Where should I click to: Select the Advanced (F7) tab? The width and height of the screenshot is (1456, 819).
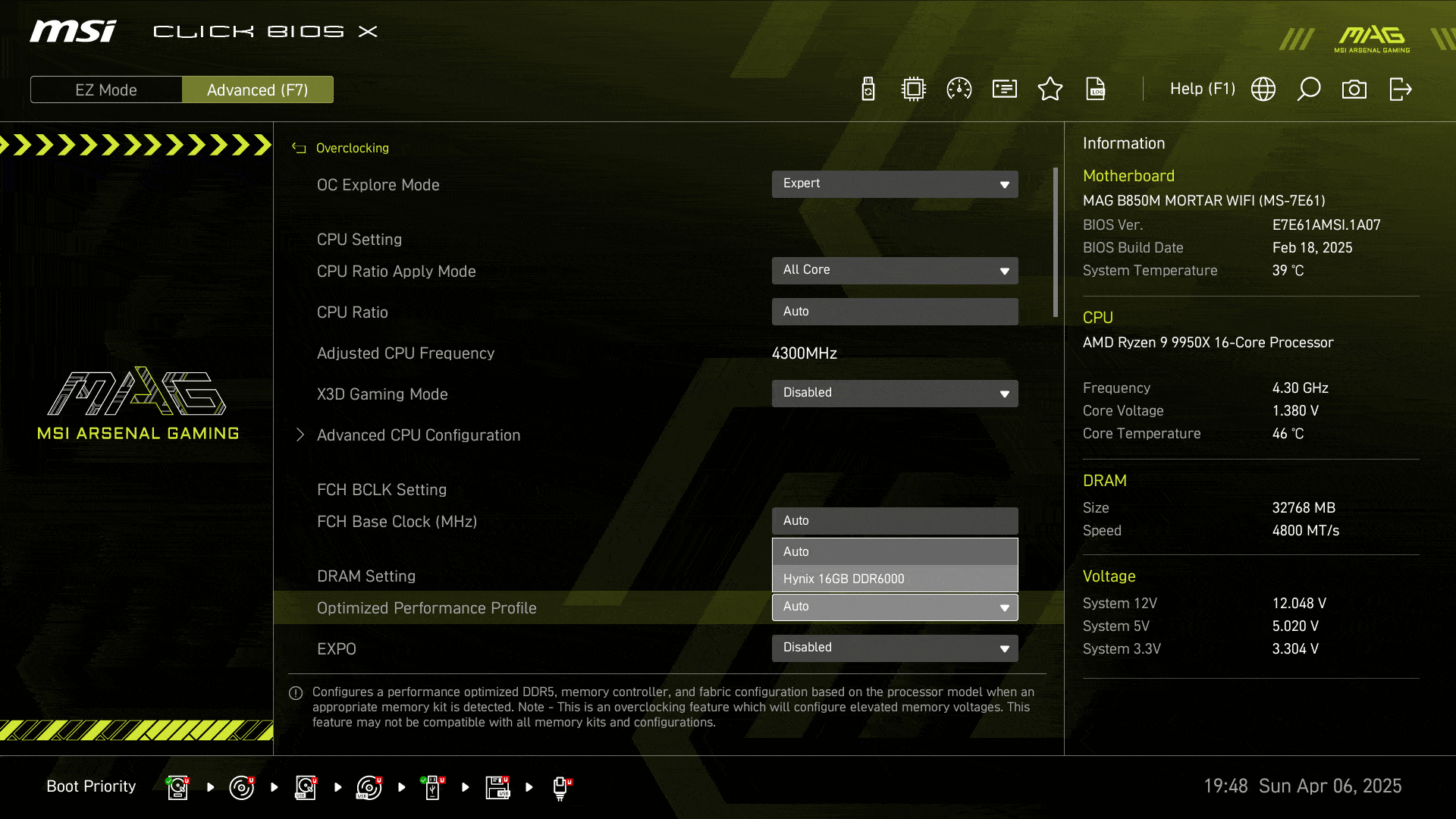click(x=258, y=89)
